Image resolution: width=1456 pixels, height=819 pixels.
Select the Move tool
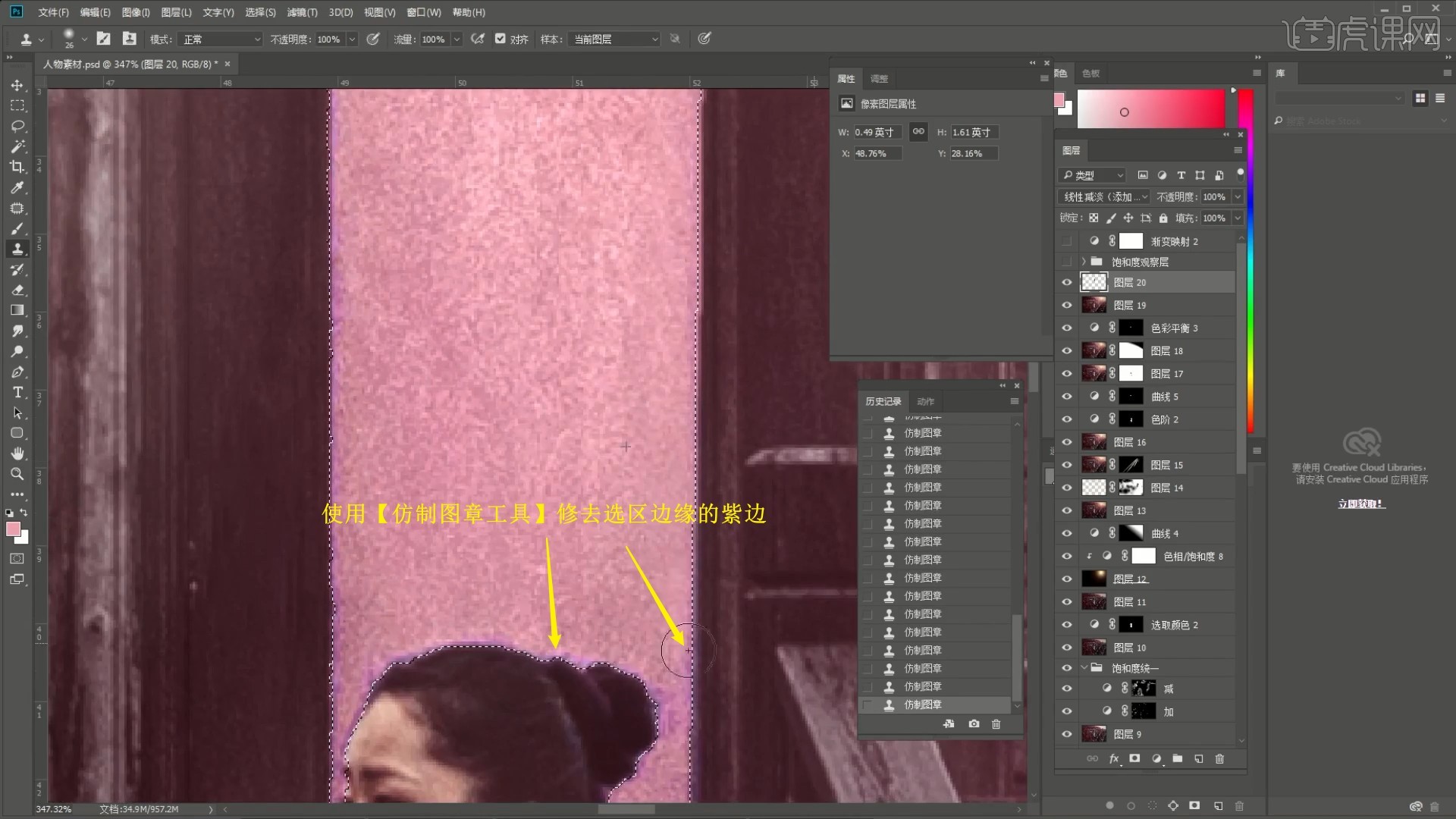(x=17, y=85)
